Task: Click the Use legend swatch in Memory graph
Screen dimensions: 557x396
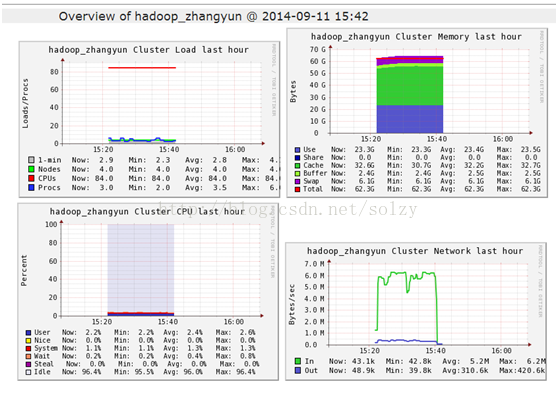Action: point(298,150)
